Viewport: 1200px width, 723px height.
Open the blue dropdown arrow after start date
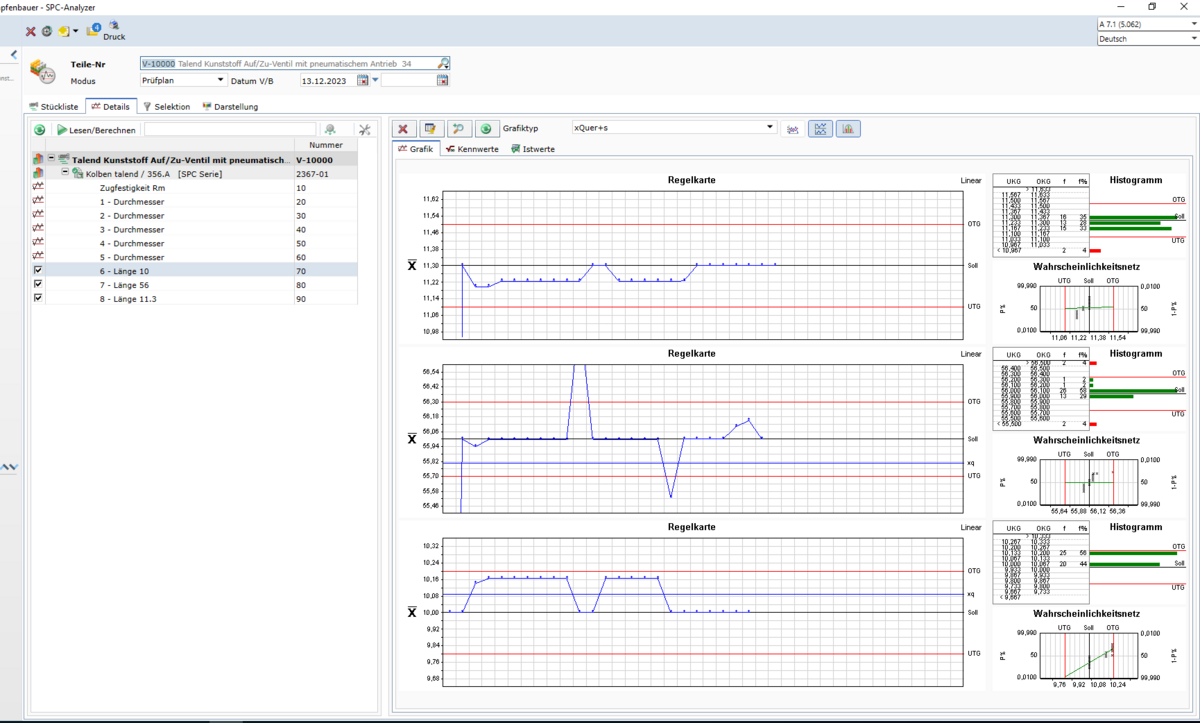click(x=375, y=80)
